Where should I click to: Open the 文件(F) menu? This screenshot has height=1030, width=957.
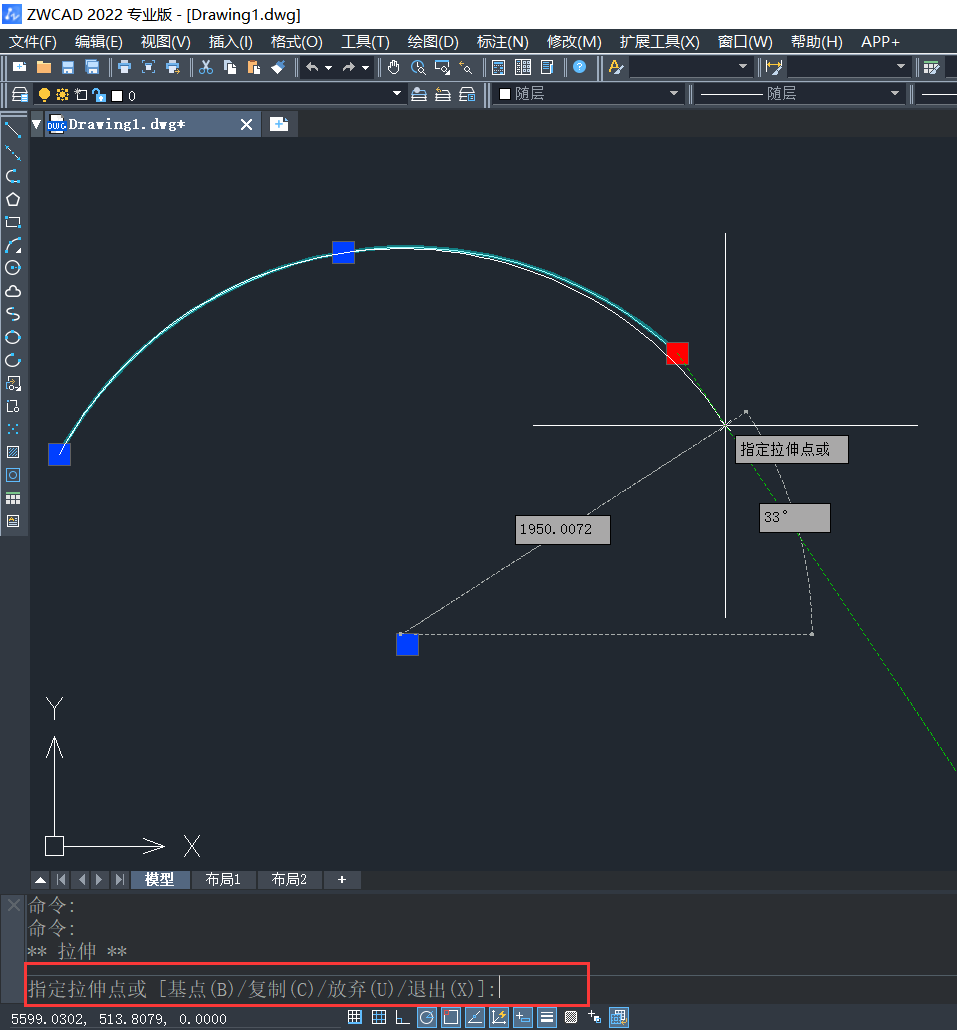click(x=33, y=41)
